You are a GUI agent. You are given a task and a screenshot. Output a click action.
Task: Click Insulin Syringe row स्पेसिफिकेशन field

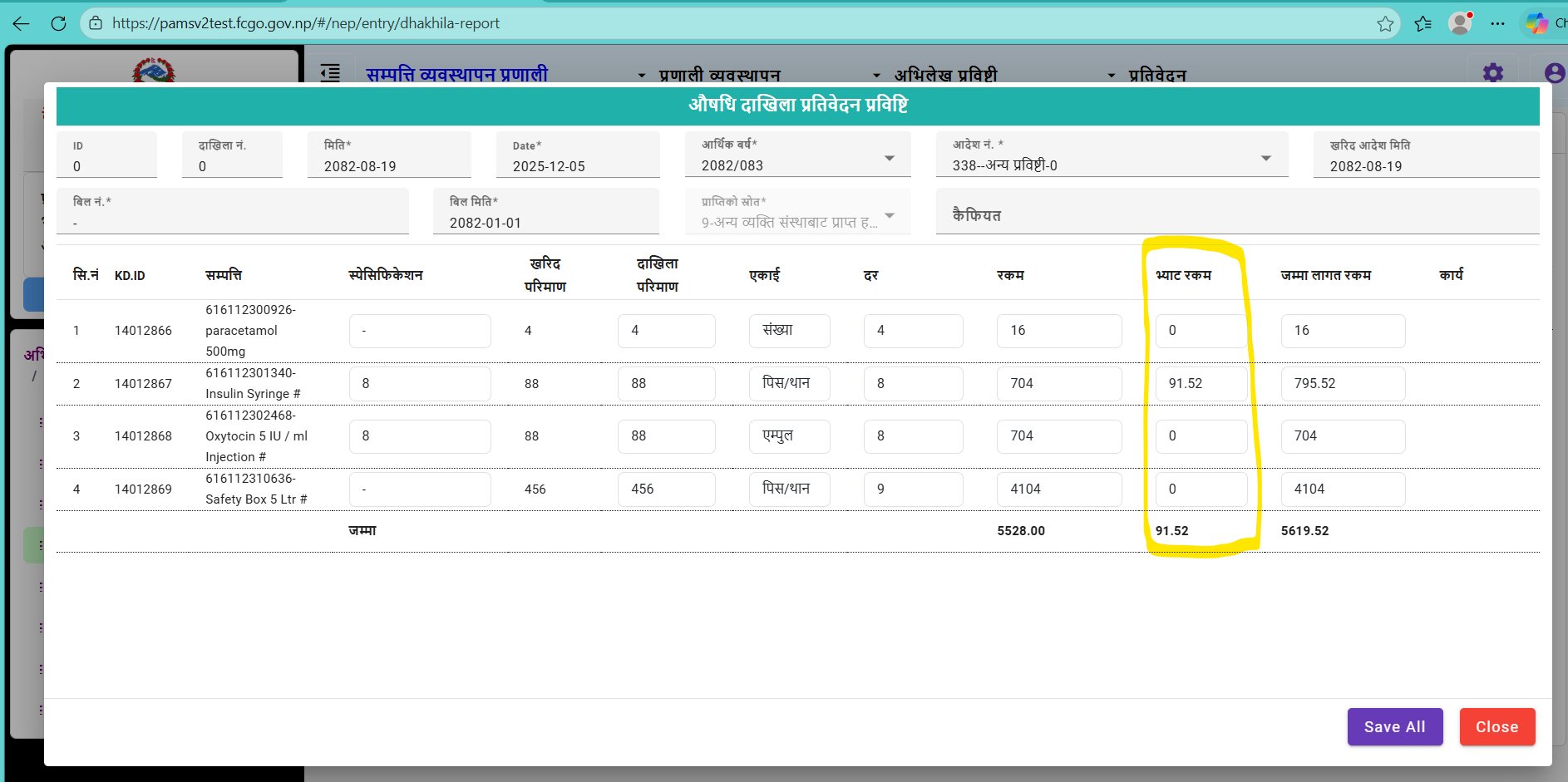(420, 384)
